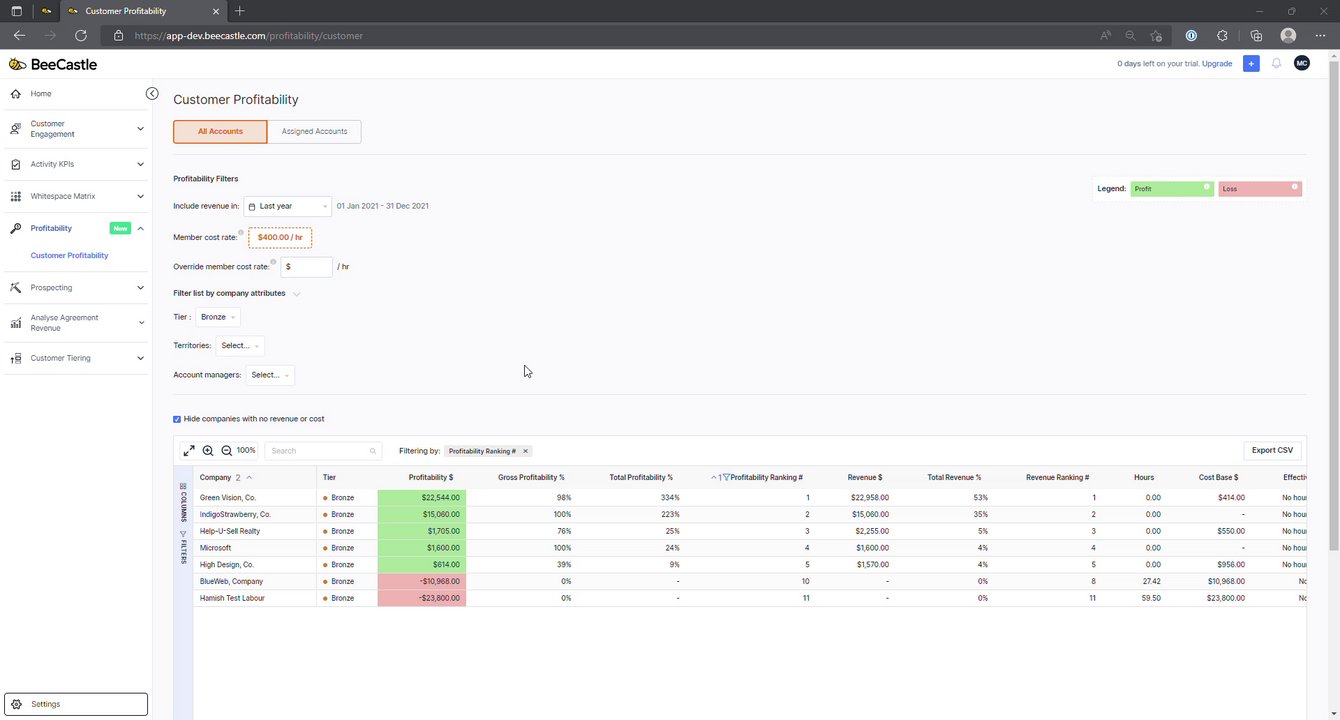Open the browser profile icon
The width and height of the screenshot is (1340, 720).
pyautogui.click(x=1288, y=35)
